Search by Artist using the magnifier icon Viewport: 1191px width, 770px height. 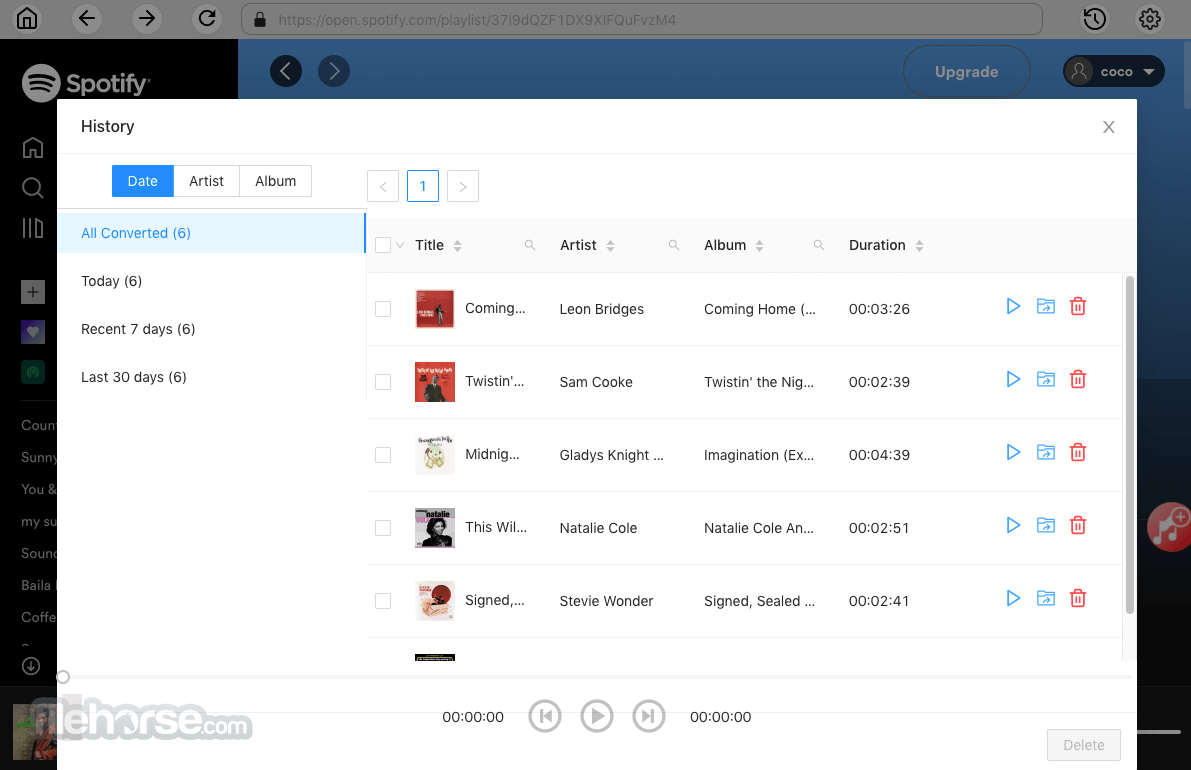(x=674, y=245)
